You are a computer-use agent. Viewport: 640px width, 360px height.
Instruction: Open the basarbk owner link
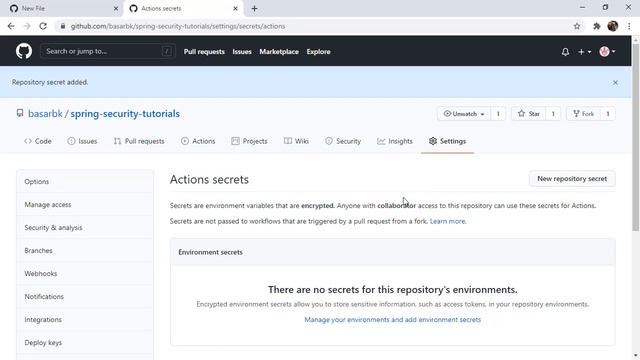point(45,113)
